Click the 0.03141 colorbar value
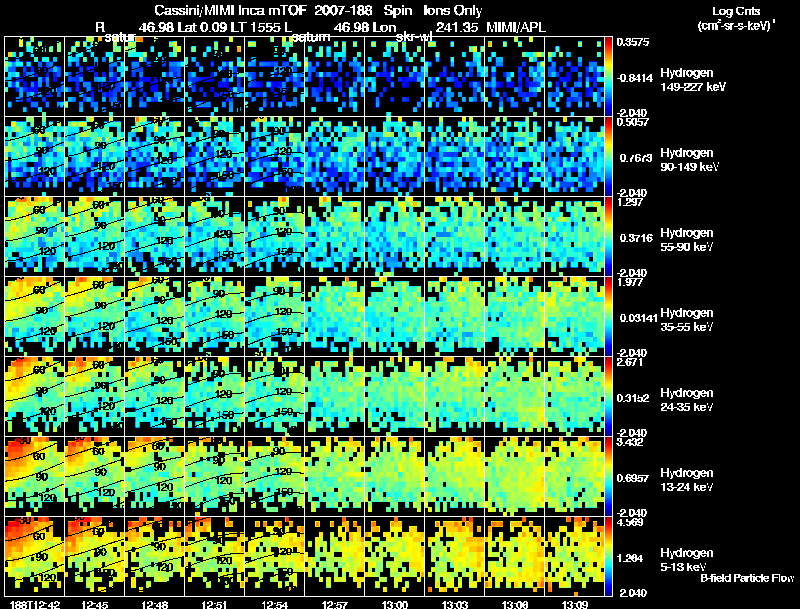This screenshot has height=609, width=800. click(639, 318)
